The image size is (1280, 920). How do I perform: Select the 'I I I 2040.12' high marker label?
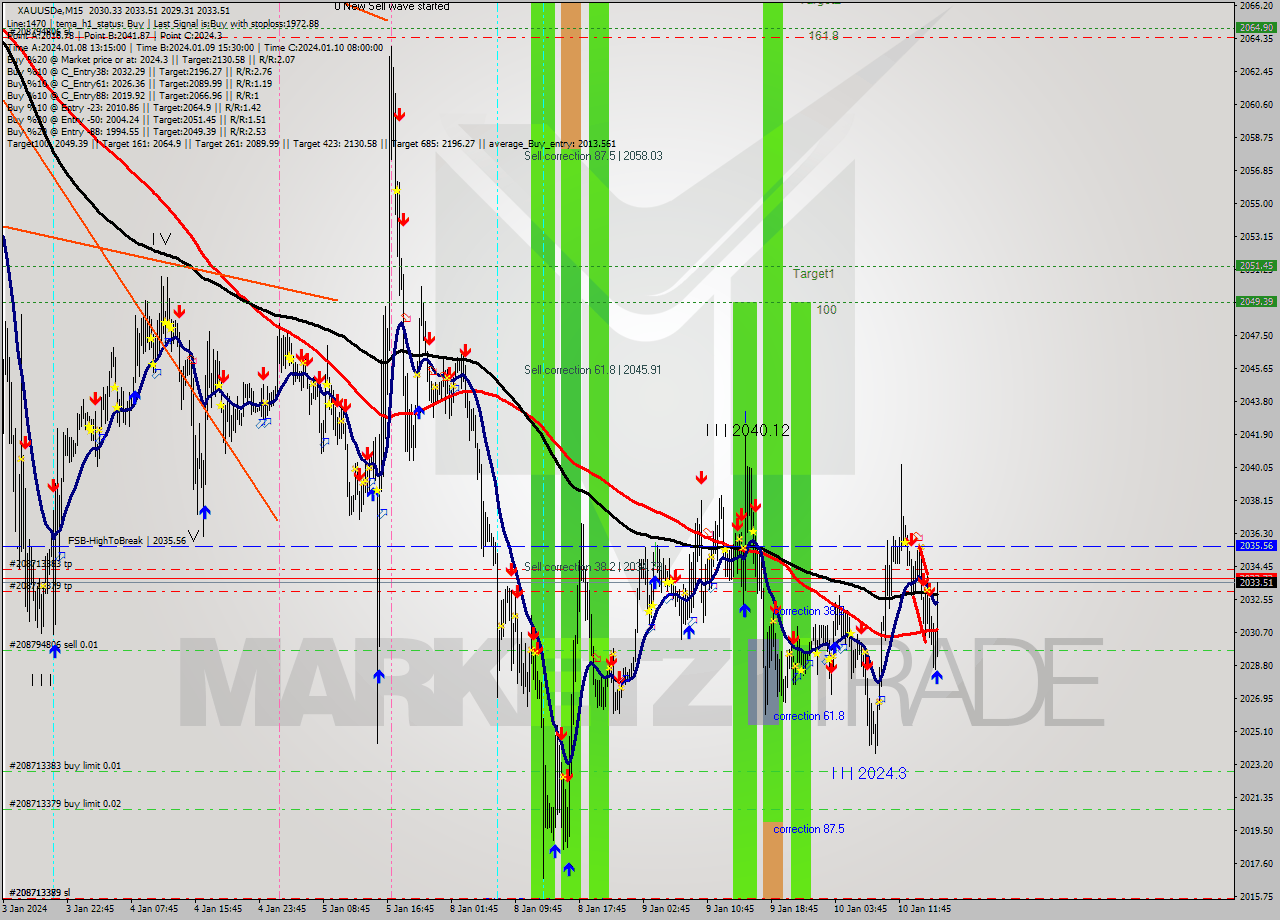click(x=748, y=430)
